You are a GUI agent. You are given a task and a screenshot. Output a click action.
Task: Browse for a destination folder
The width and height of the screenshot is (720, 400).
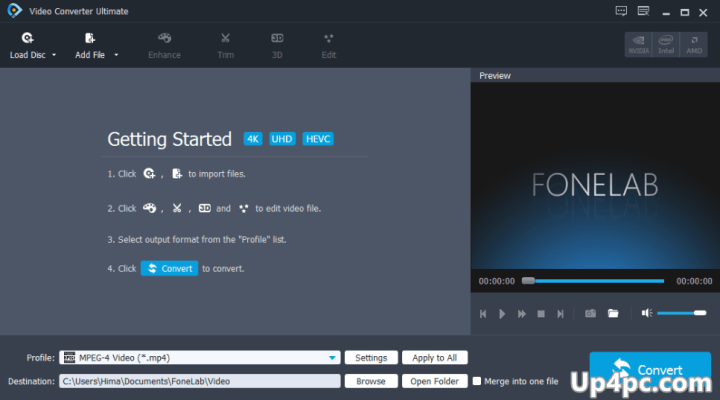371,381
